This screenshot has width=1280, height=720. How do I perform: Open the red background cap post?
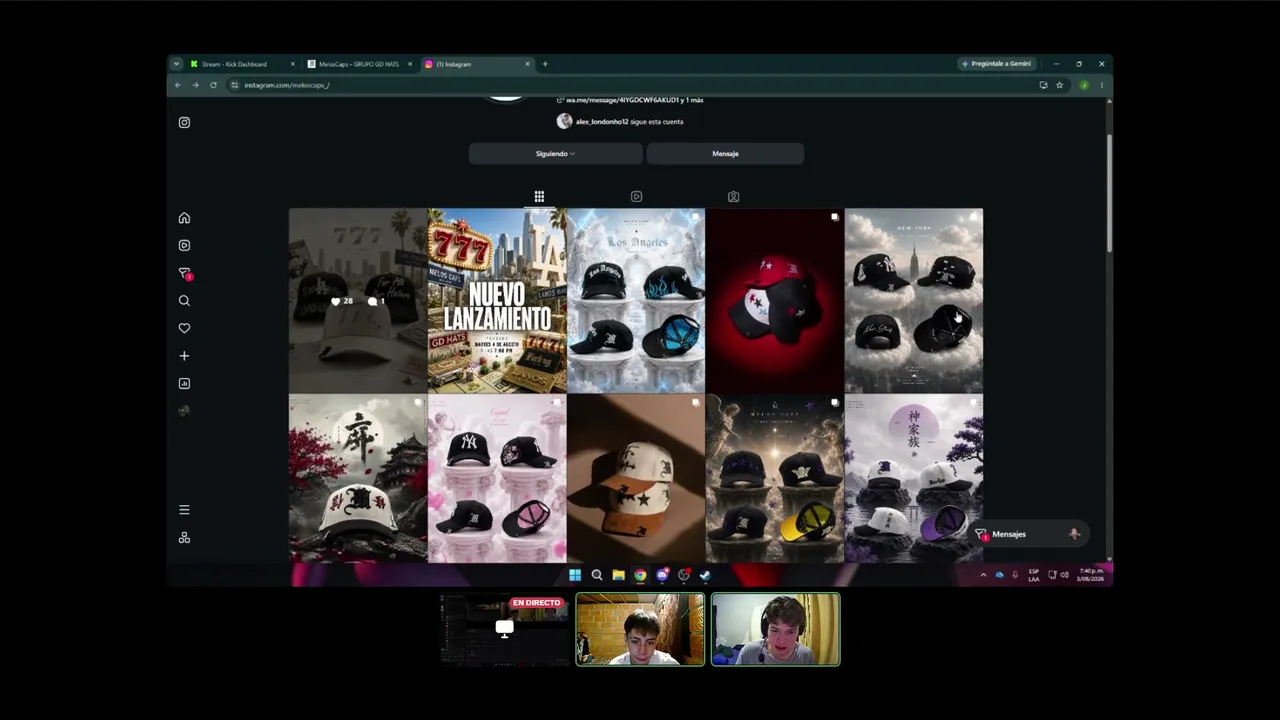(775, 300)
